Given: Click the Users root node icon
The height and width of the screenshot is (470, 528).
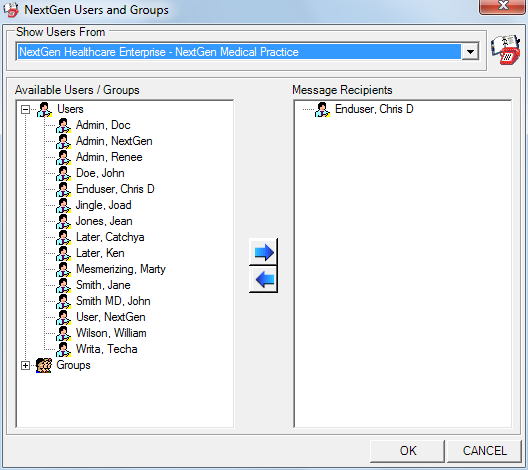Looking at the screenshot, I should tap(44, 109).
